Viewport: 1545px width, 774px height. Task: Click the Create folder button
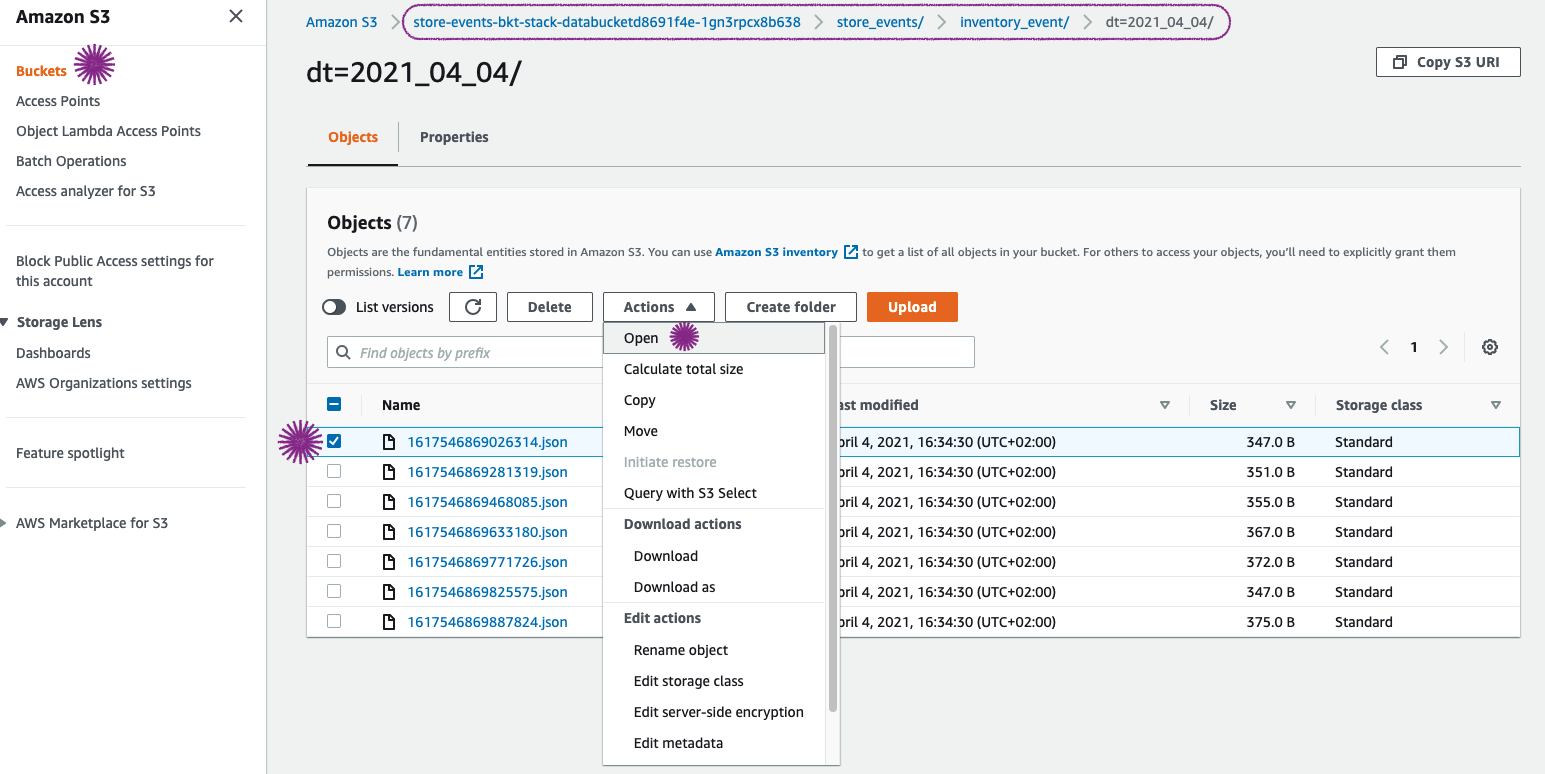click(791, 307)
